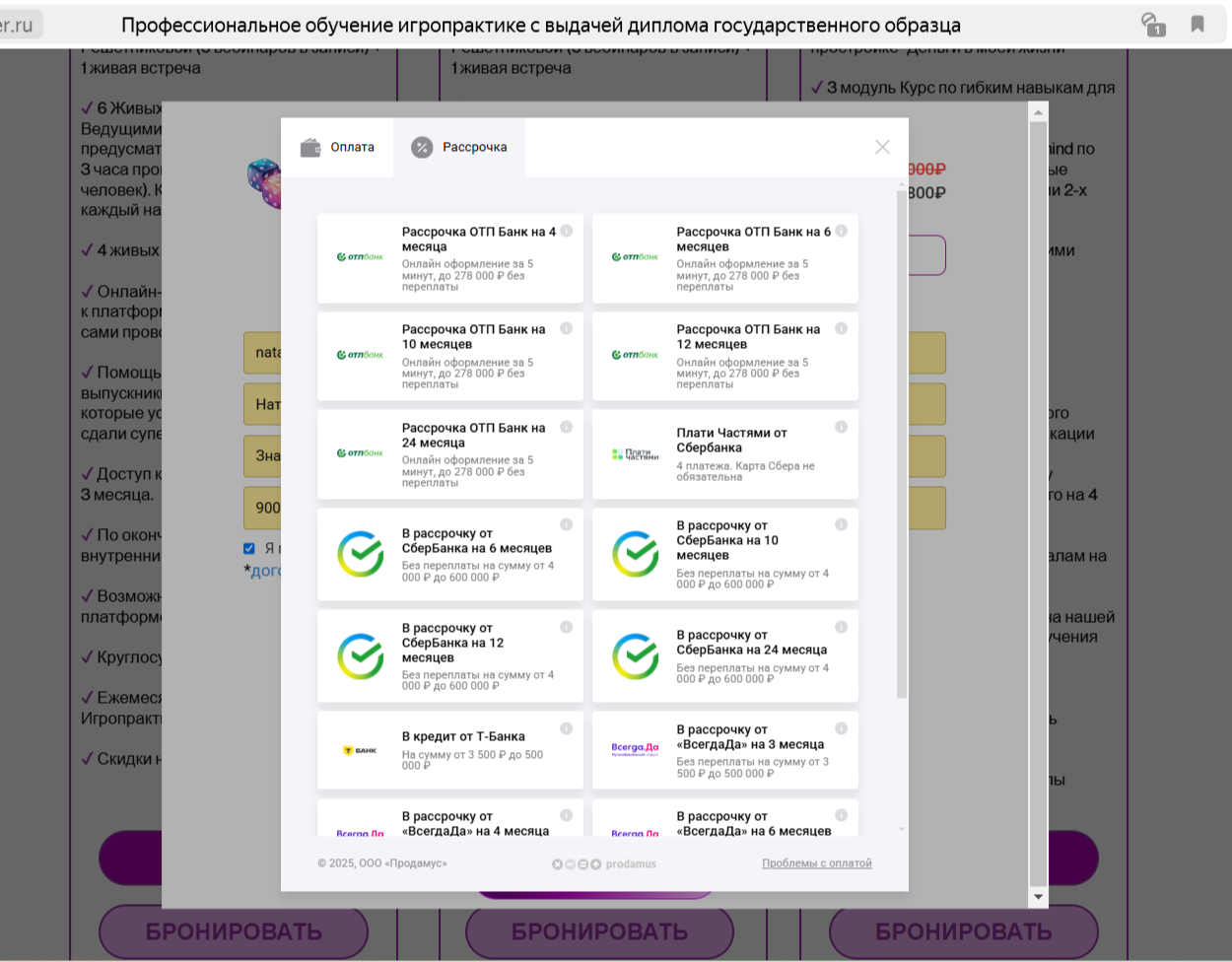1232x962 pixels.
Task: Choose Рассрочка ОТП Банк на 6 месяцев
Action: point(725,258)
